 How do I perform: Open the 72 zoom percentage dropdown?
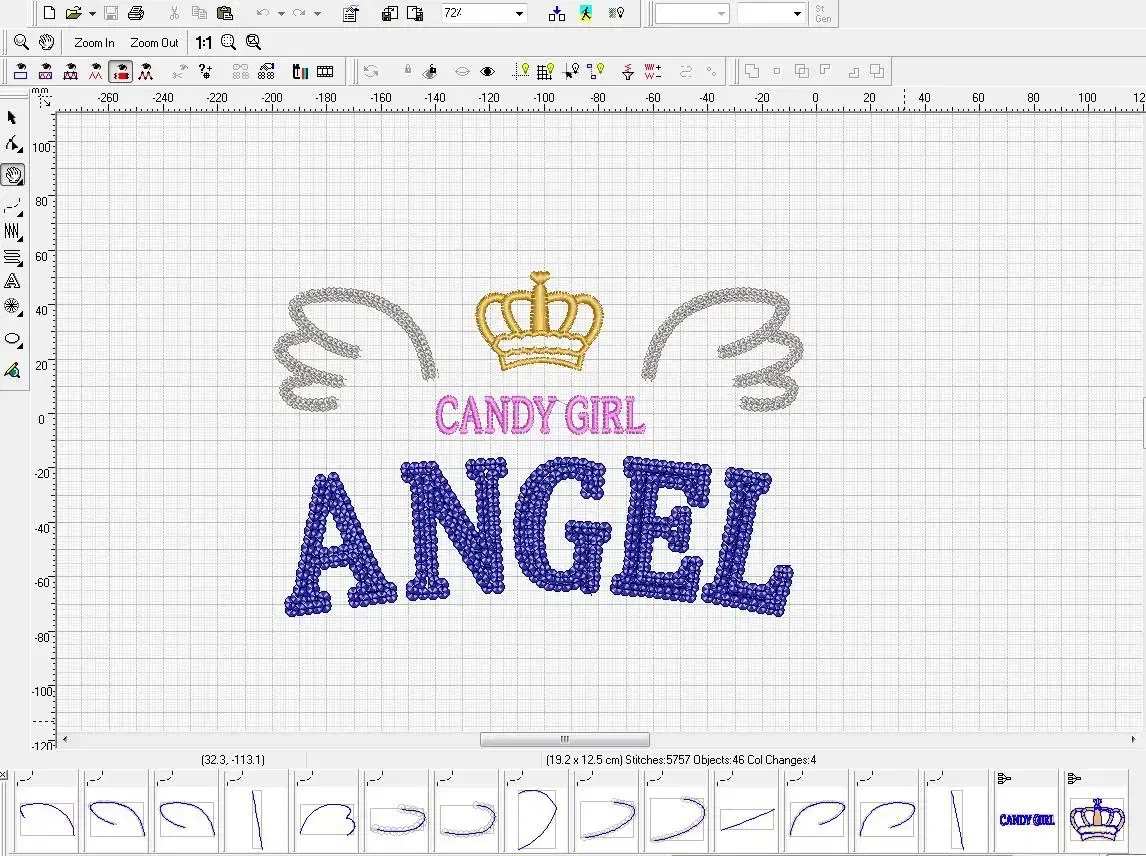[519, 14]
